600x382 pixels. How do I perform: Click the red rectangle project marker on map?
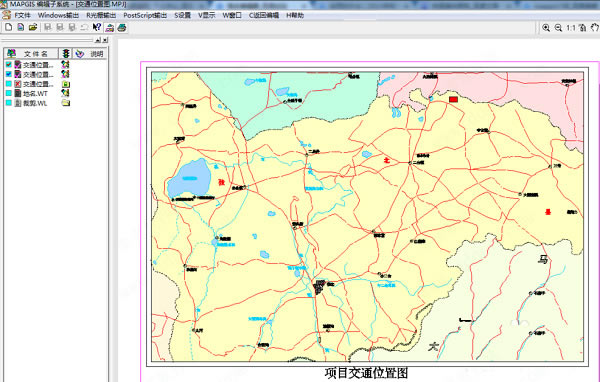[x=453, y=99]
